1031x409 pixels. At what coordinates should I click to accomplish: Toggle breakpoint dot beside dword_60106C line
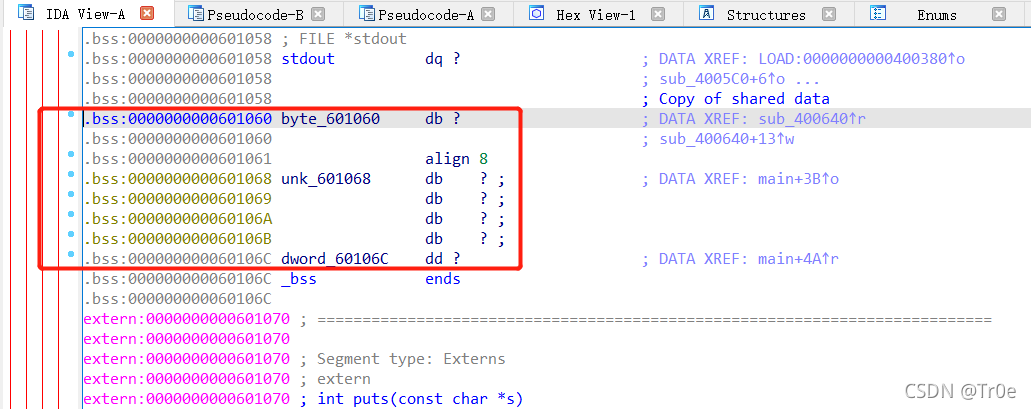71,254
